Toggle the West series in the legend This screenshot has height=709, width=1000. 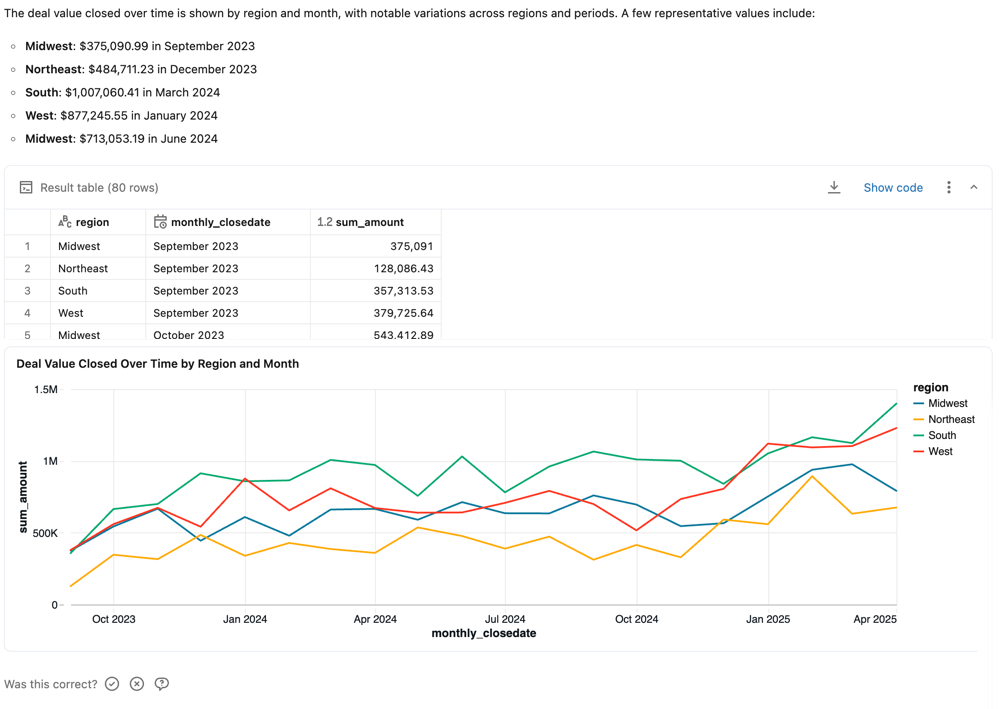coord(937,451)
